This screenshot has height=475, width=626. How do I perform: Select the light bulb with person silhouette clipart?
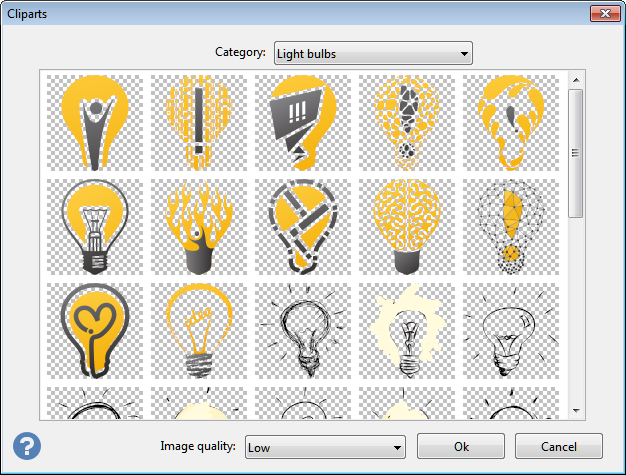[x=95, y=123]
